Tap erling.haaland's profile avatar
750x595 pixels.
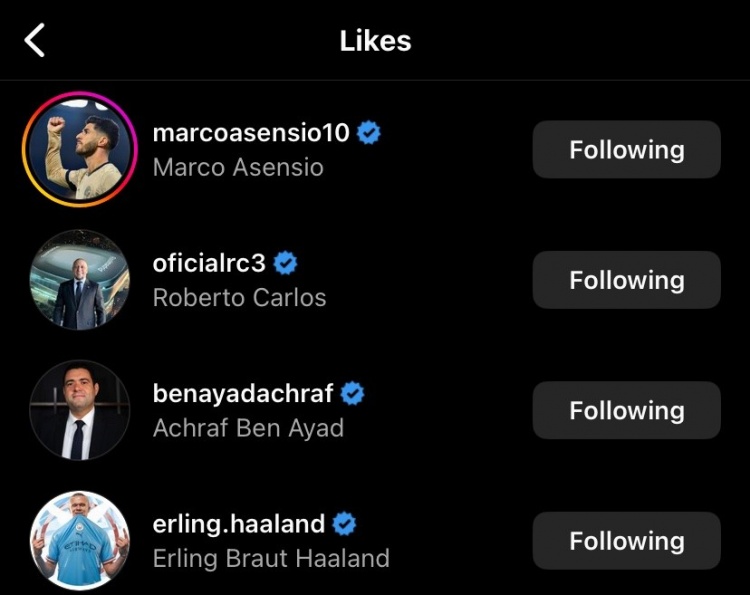pyautogui.click(x=79, y=540)
